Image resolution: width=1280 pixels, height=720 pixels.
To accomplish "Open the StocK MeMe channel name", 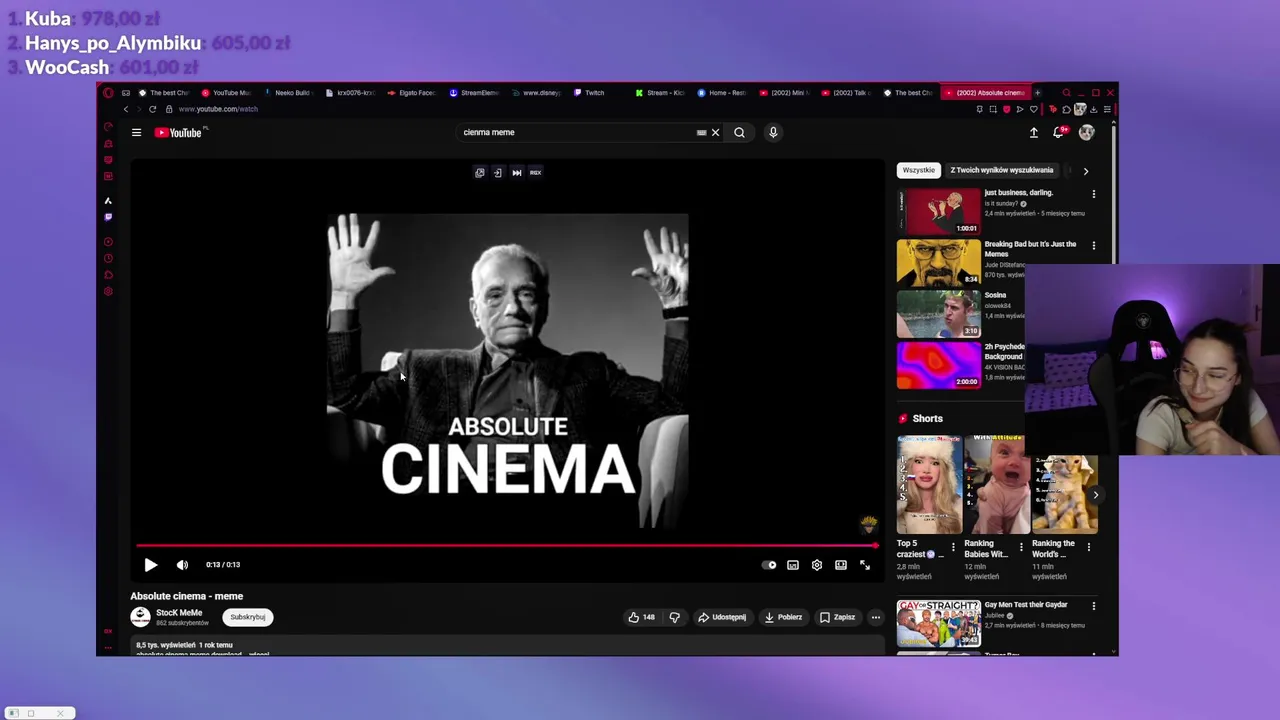I will coord(179,613).
